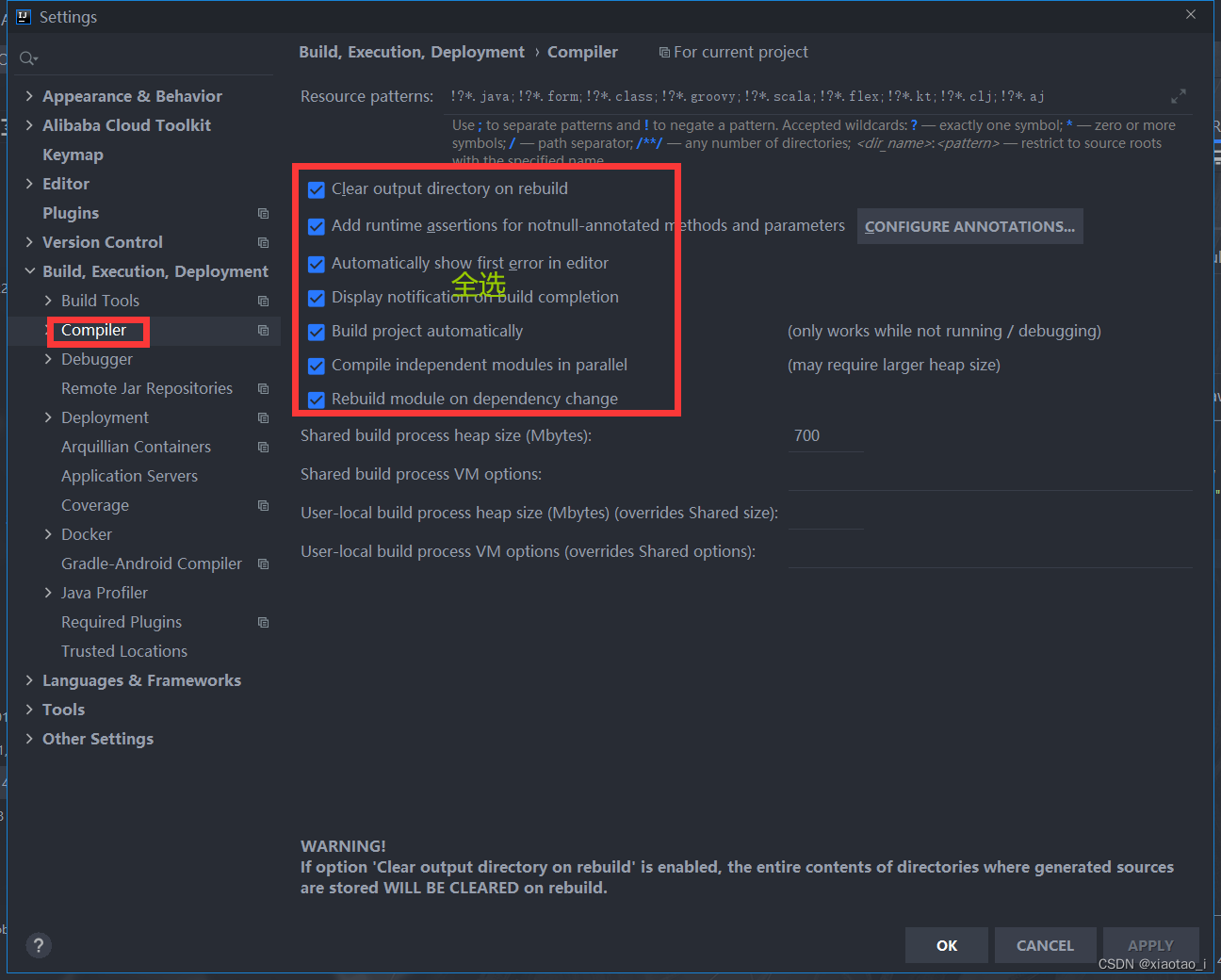The image size is (1221, 980).
Task: Open the Resource patterns expand editor icon
Action: (x=1179, y=96)
